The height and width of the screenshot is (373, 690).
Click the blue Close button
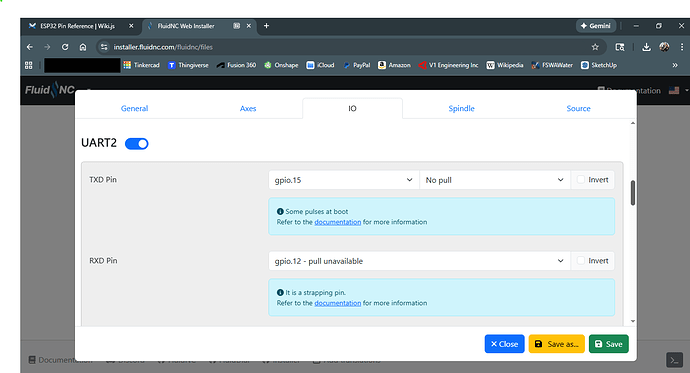pyautogui.click(x=504, y=344)
